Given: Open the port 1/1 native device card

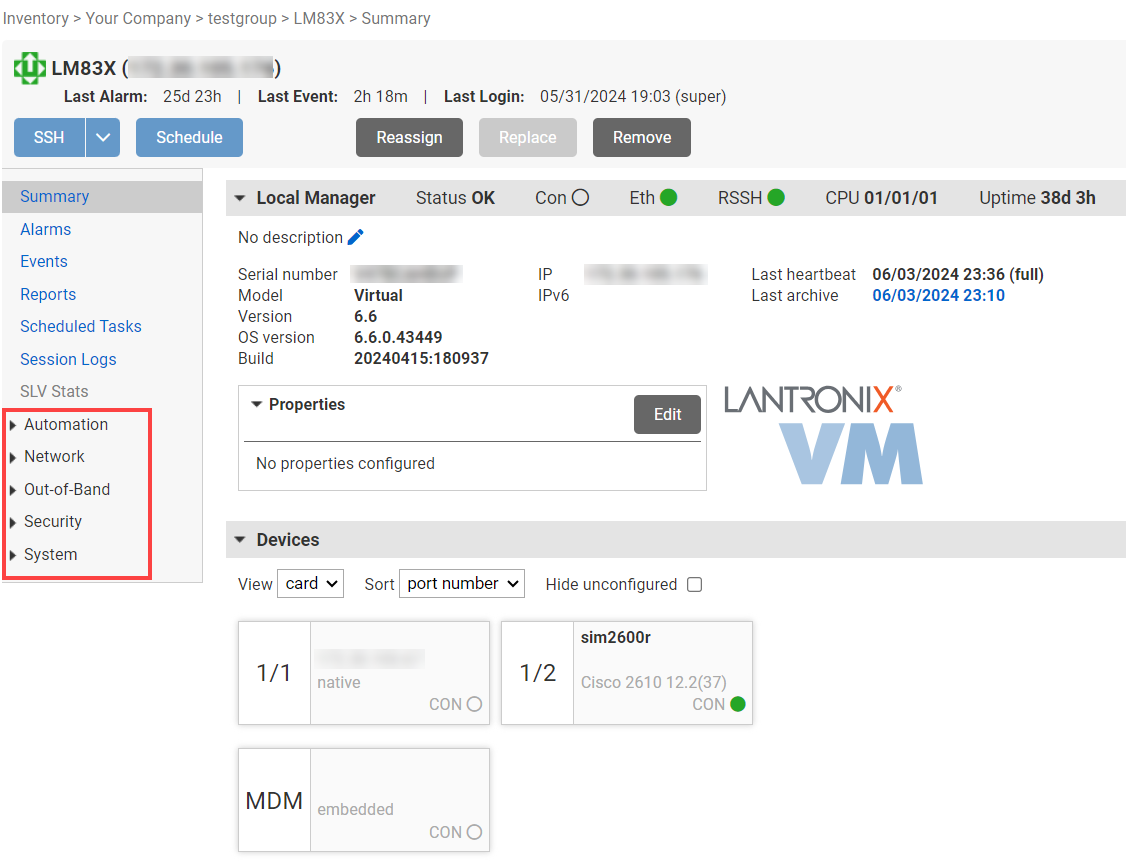Looking at the screenshot, I should pyautogui.click(x=364, y=673).
